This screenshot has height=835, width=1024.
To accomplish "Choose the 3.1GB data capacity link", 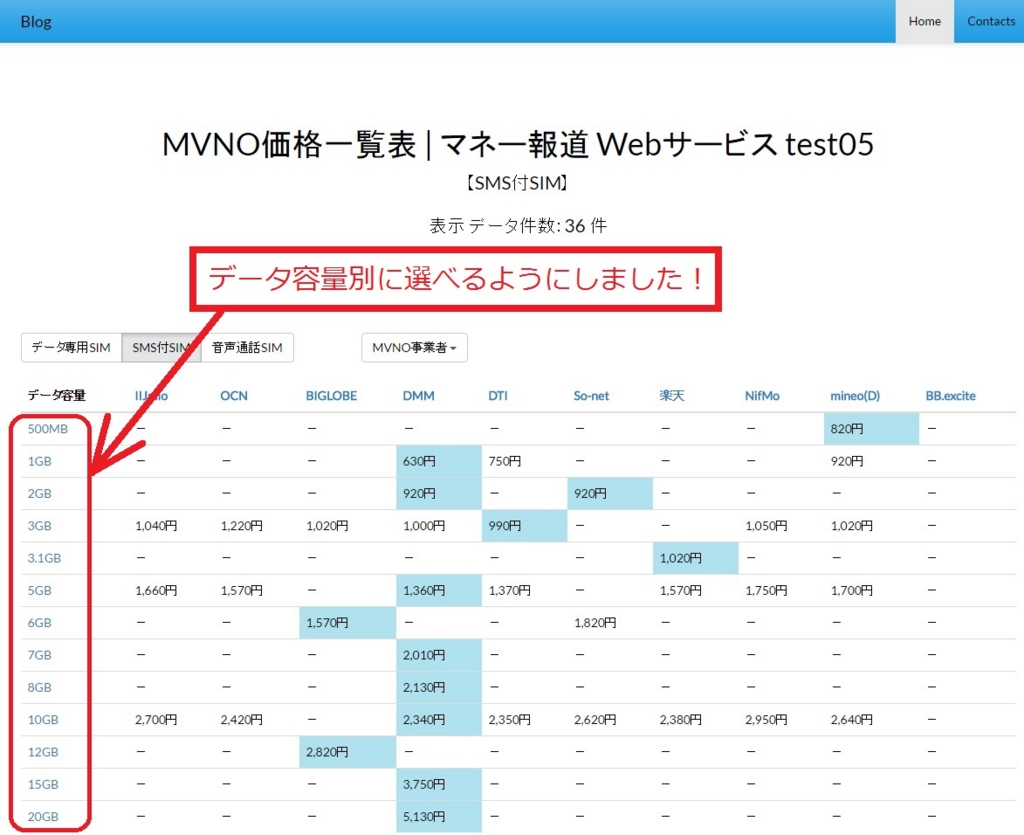I will 44,558.
